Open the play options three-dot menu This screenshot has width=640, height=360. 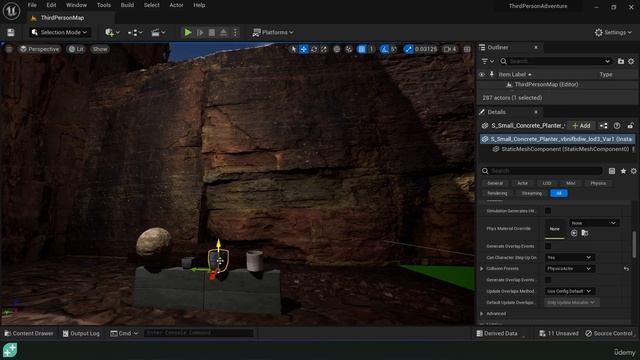(235, 32)
